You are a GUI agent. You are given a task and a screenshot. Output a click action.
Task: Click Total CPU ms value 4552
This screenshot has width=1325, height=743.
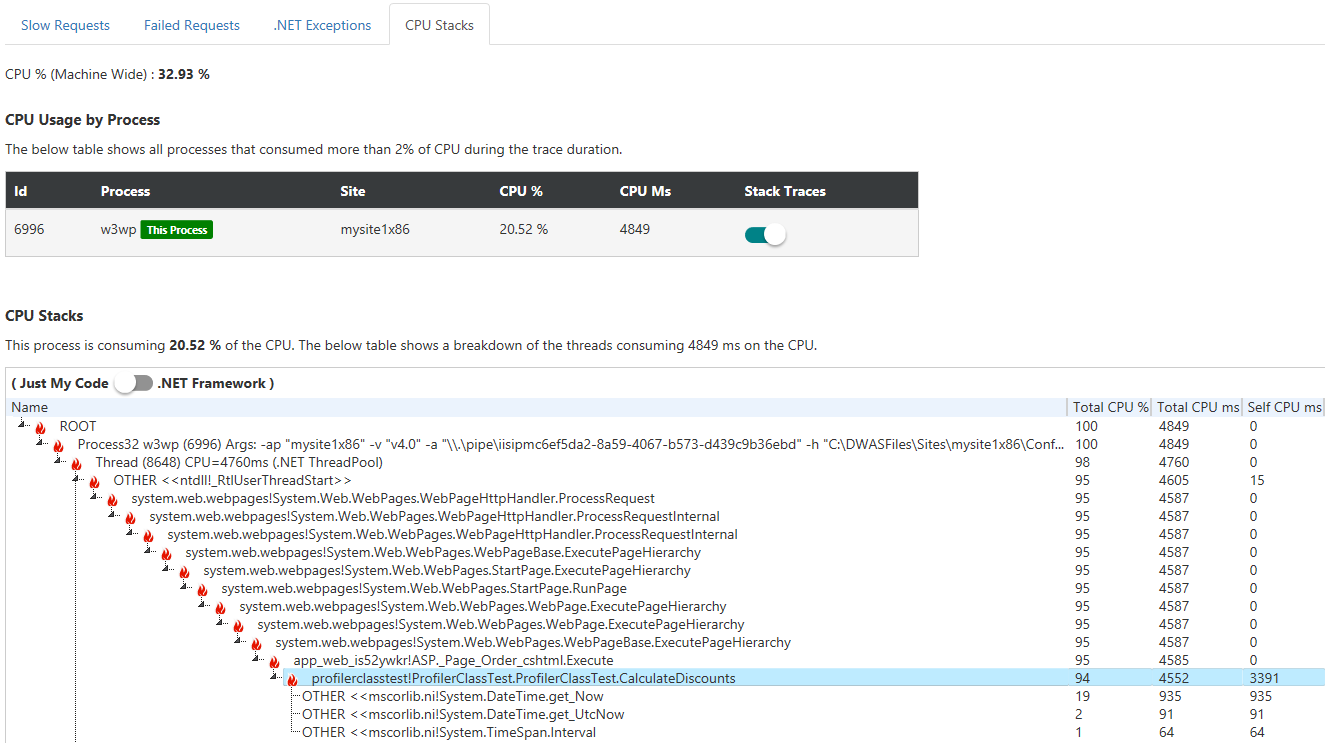(1174, 678)
